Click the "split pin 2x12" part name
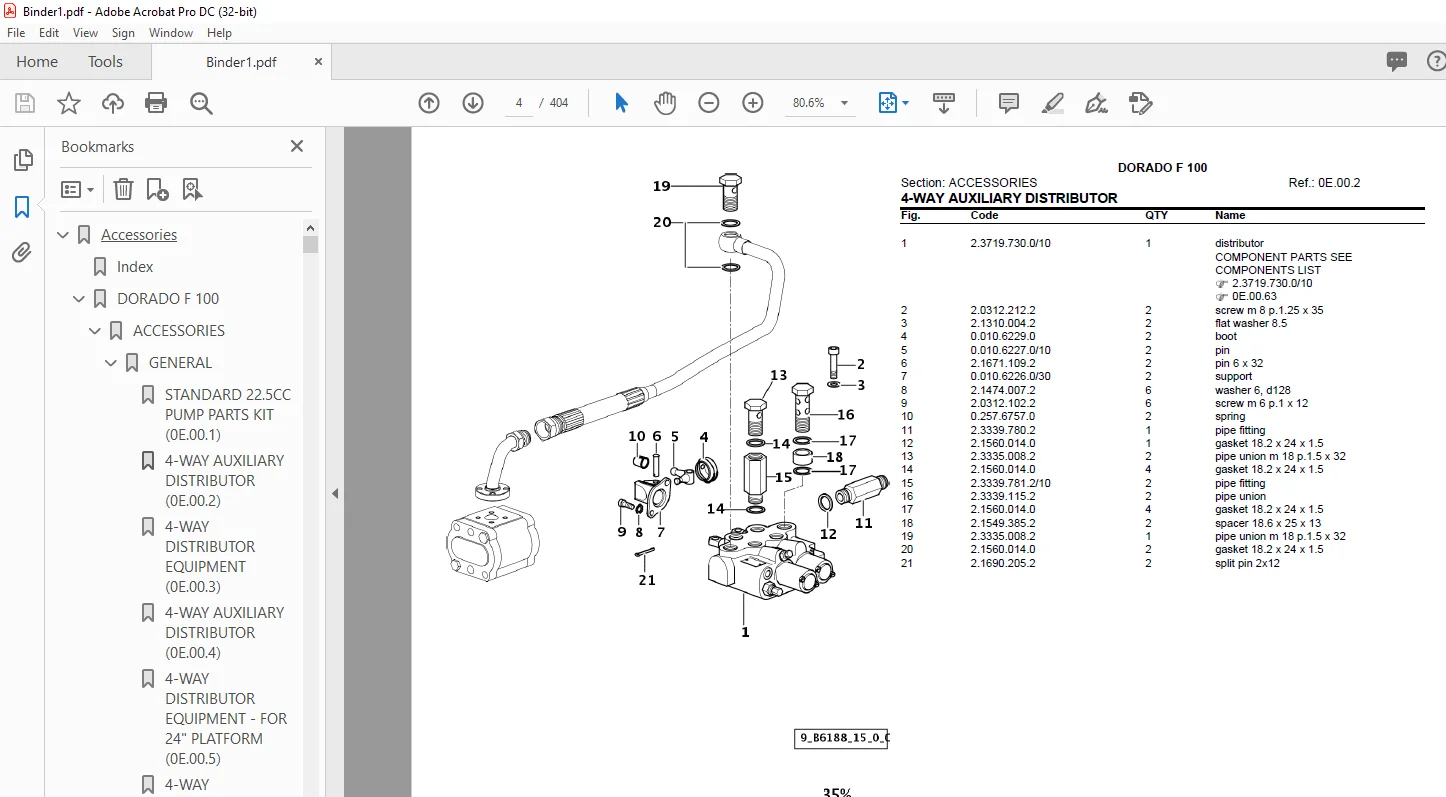The height and width of the screenshot is (797, 1446). [1247, 563]
